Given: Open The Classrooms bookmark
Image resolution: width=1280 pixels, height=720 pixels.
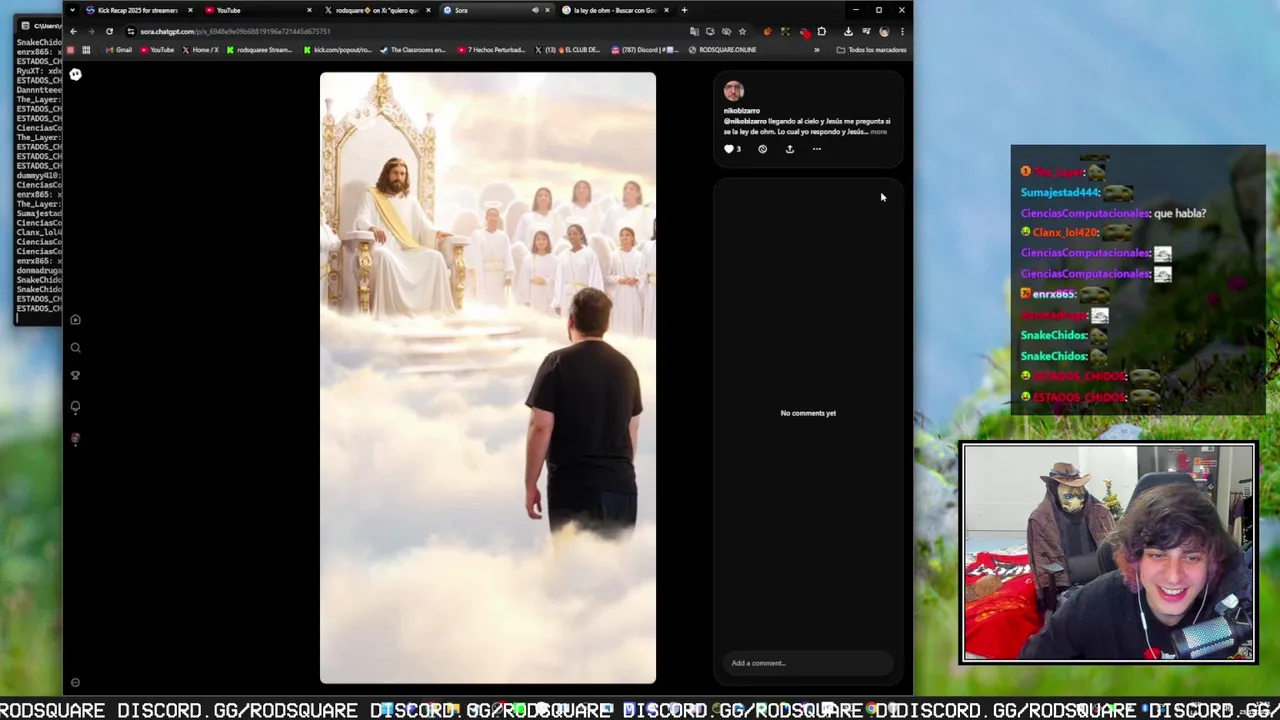Looking at the screenshot, I should 413,50.
